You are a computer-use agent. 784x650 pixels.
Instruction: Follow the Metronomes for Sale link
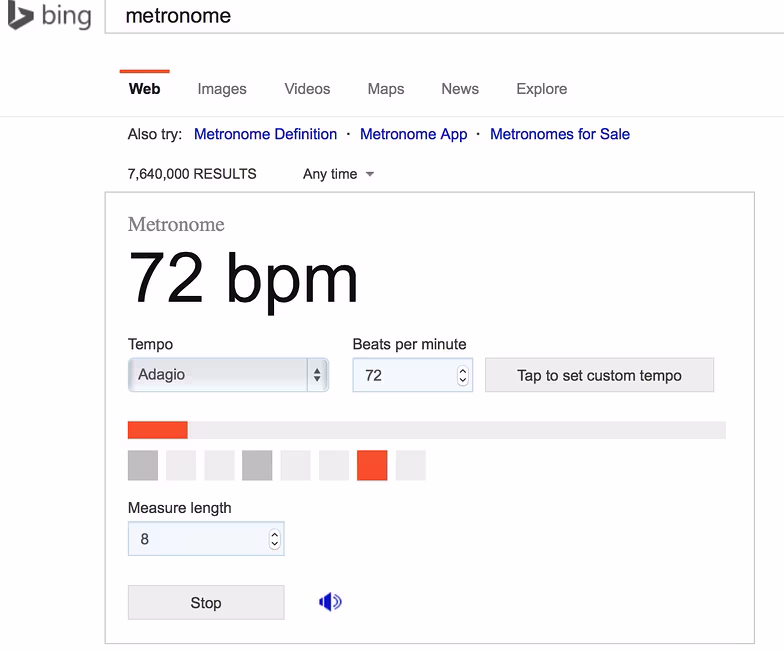(x=560, y=134)
